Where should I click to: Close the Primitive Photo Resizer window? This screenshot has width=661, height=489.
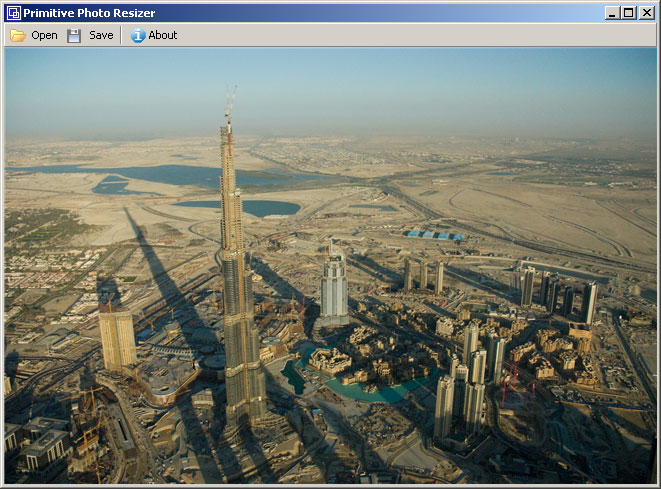(646, 13)
